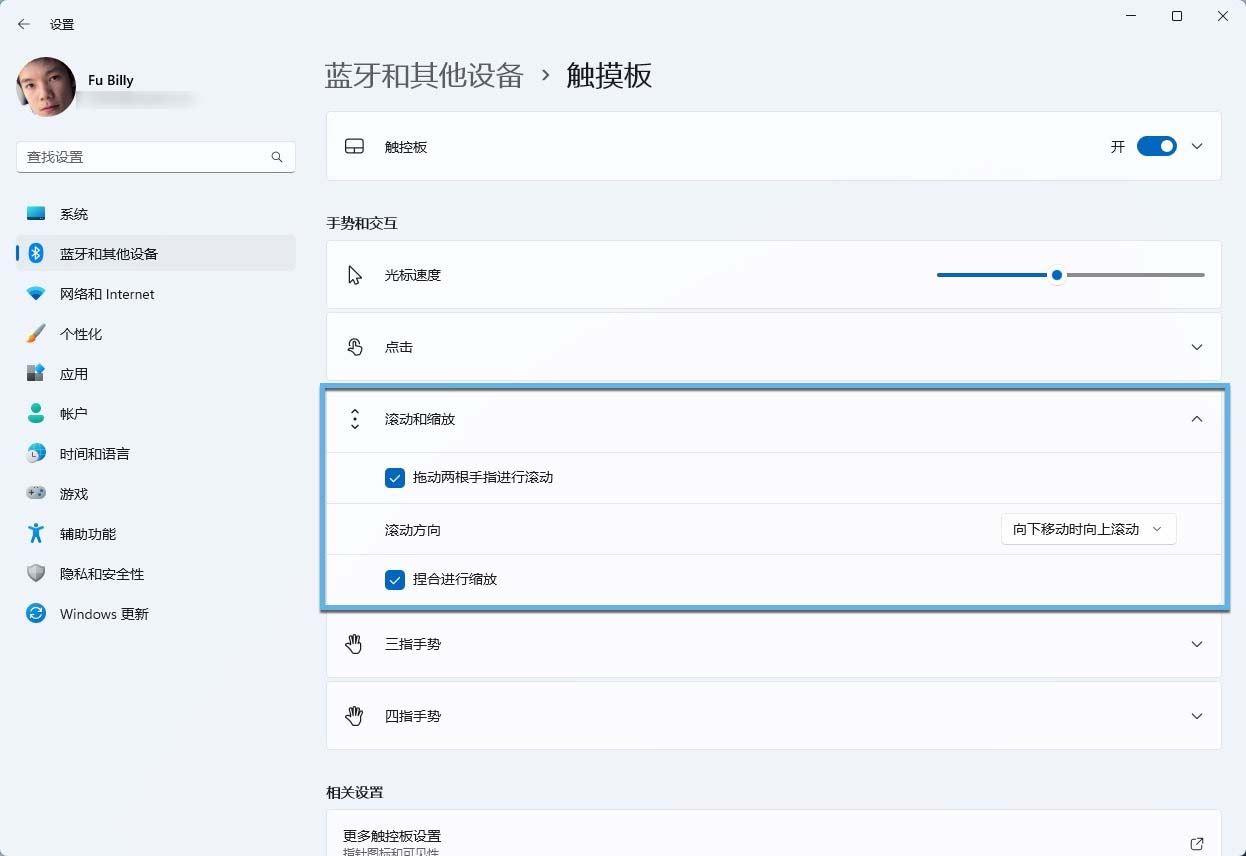The width and height of the screenshot is (1246, 856).
Task: Expand the 三指手势 section
Action: 1196,644
